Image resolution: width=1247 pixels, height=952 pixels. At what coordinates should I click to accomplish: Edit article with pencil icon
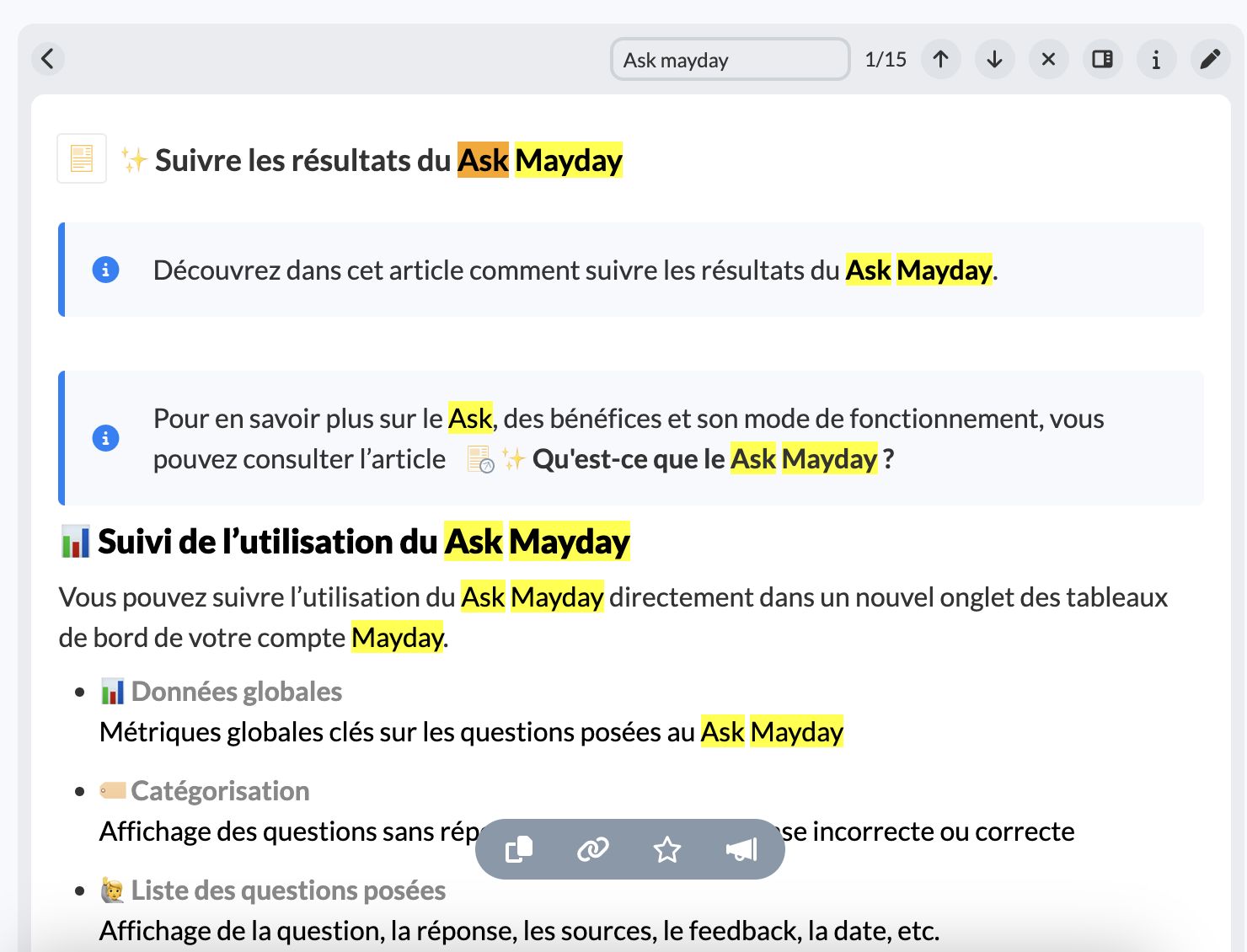click(x=1210, y=59)
